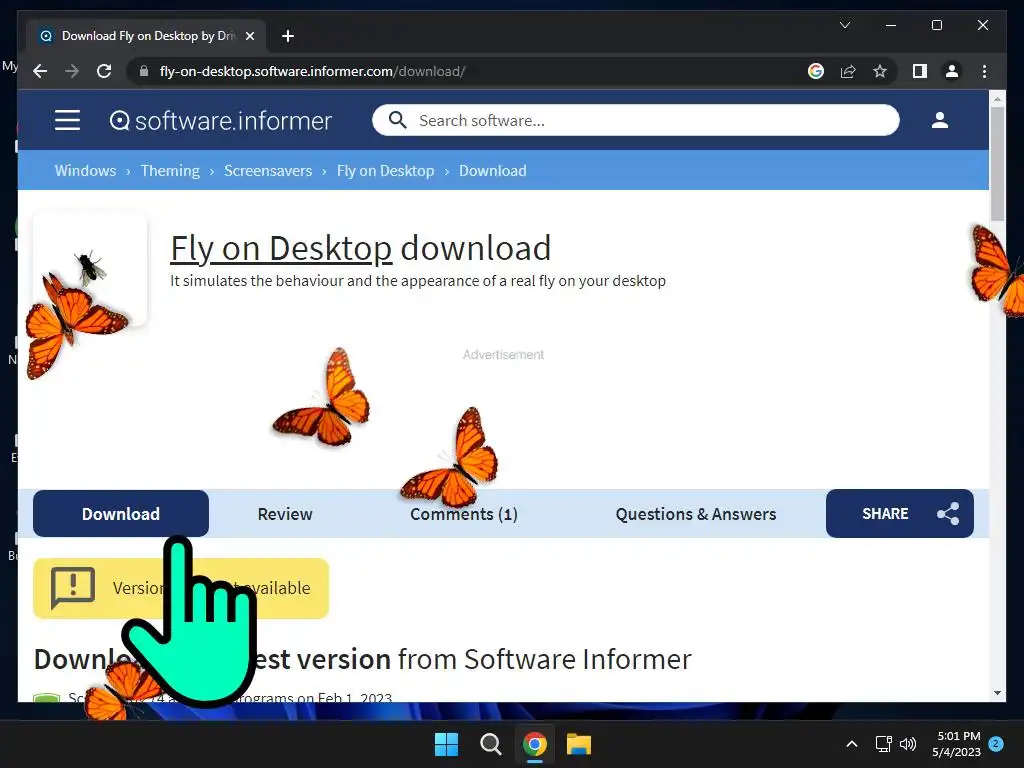Viewport: 1024px width, 768px height.
Task: Click the page scrollbar up arrow
Action: click(997, 99)
